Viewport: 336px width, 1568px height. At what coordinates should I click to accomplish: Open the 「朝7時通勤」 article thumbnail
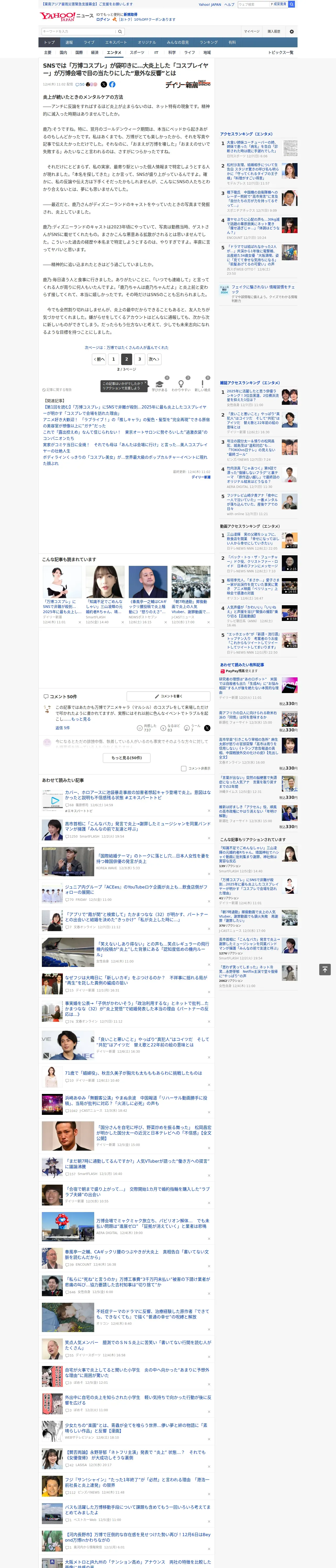[191, 582]
